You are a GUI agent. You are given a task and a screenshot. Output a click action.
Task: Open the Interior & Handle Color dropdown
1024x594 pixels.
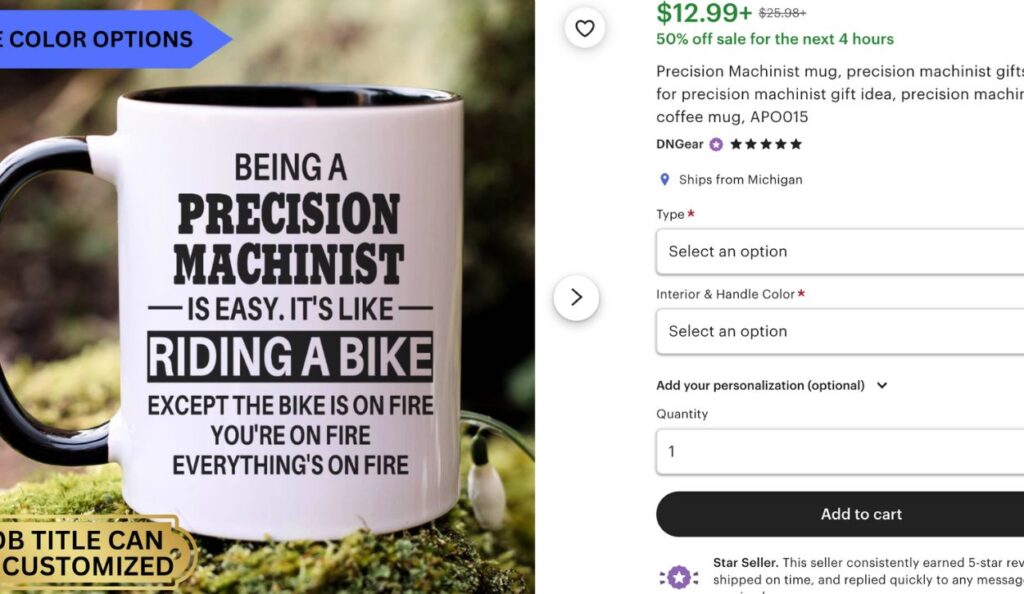point(840,331)
